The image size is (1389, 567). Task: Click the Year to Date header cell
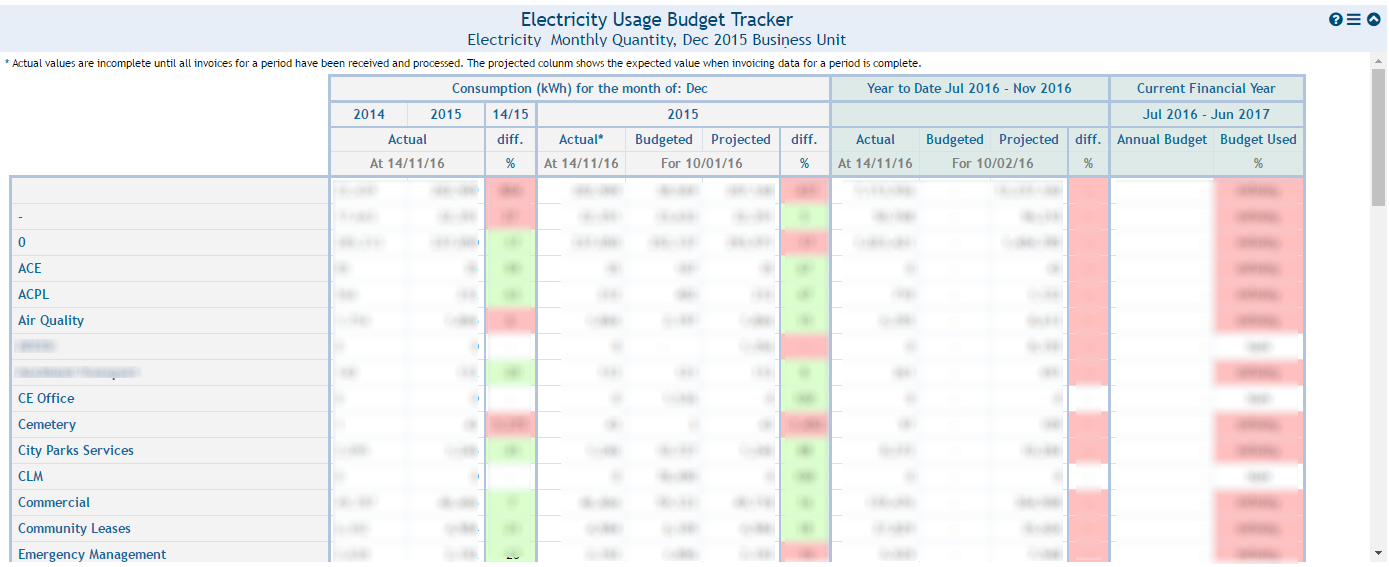coord(969,88)
